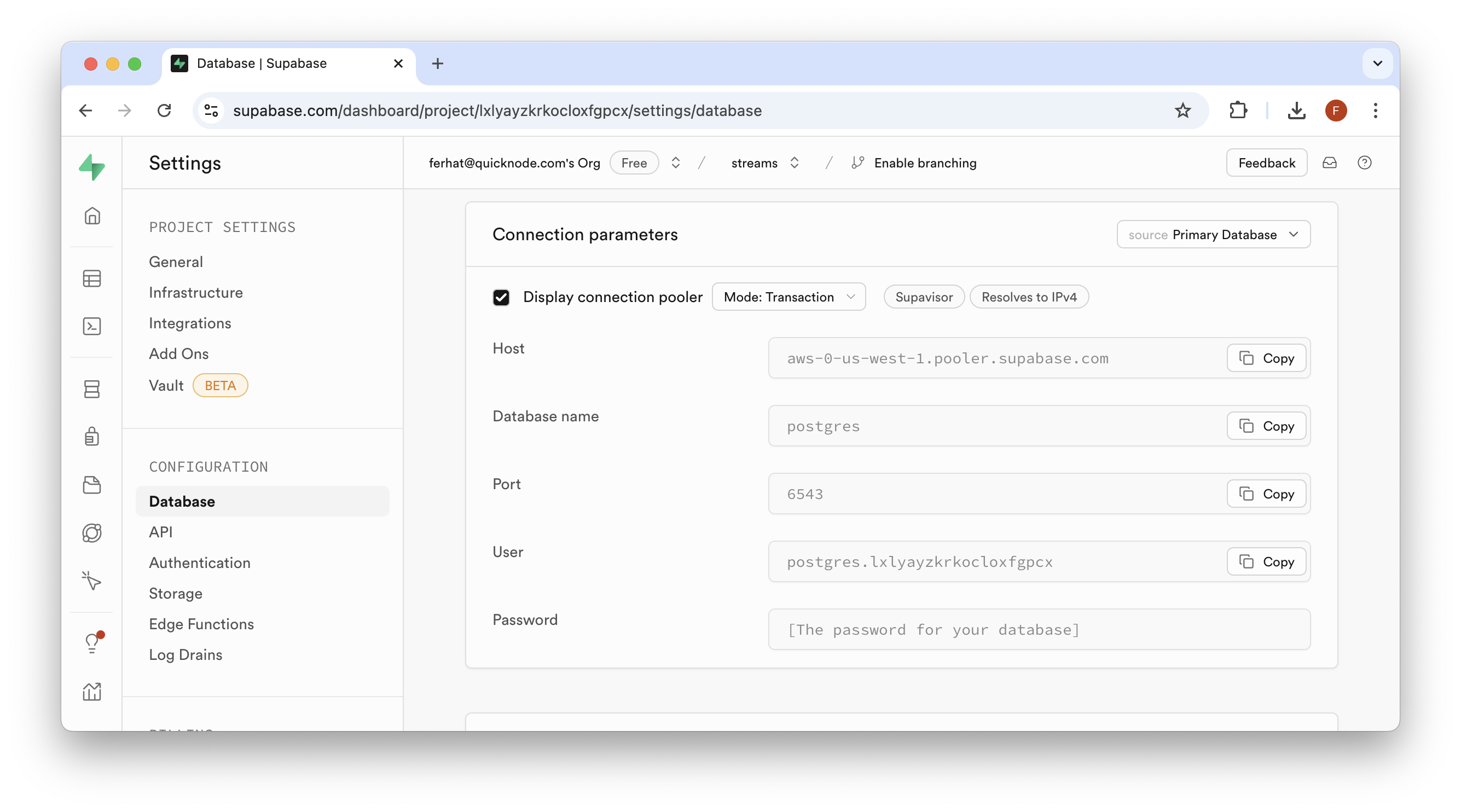
Task: Uncheck Display connection pooler
Action: point(501,297)
